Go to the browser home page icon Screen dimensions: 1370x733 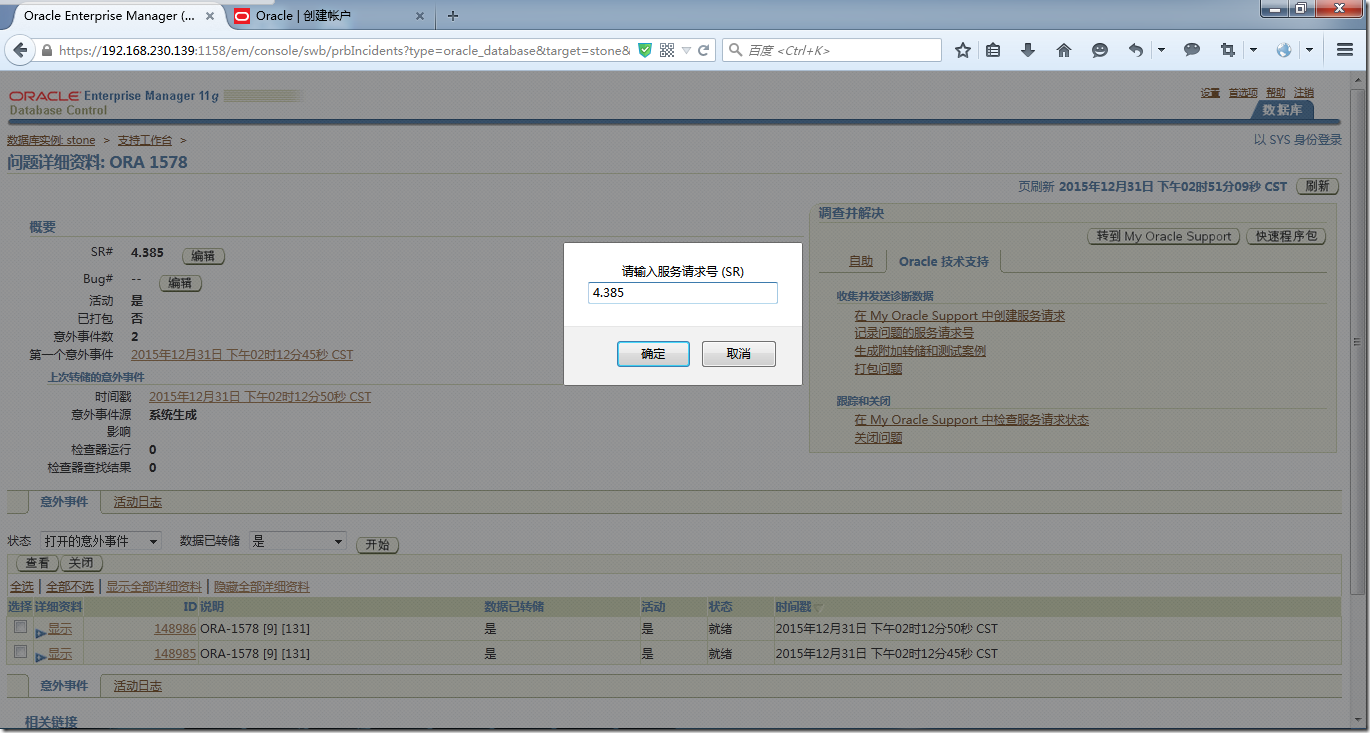point(1064,50)
